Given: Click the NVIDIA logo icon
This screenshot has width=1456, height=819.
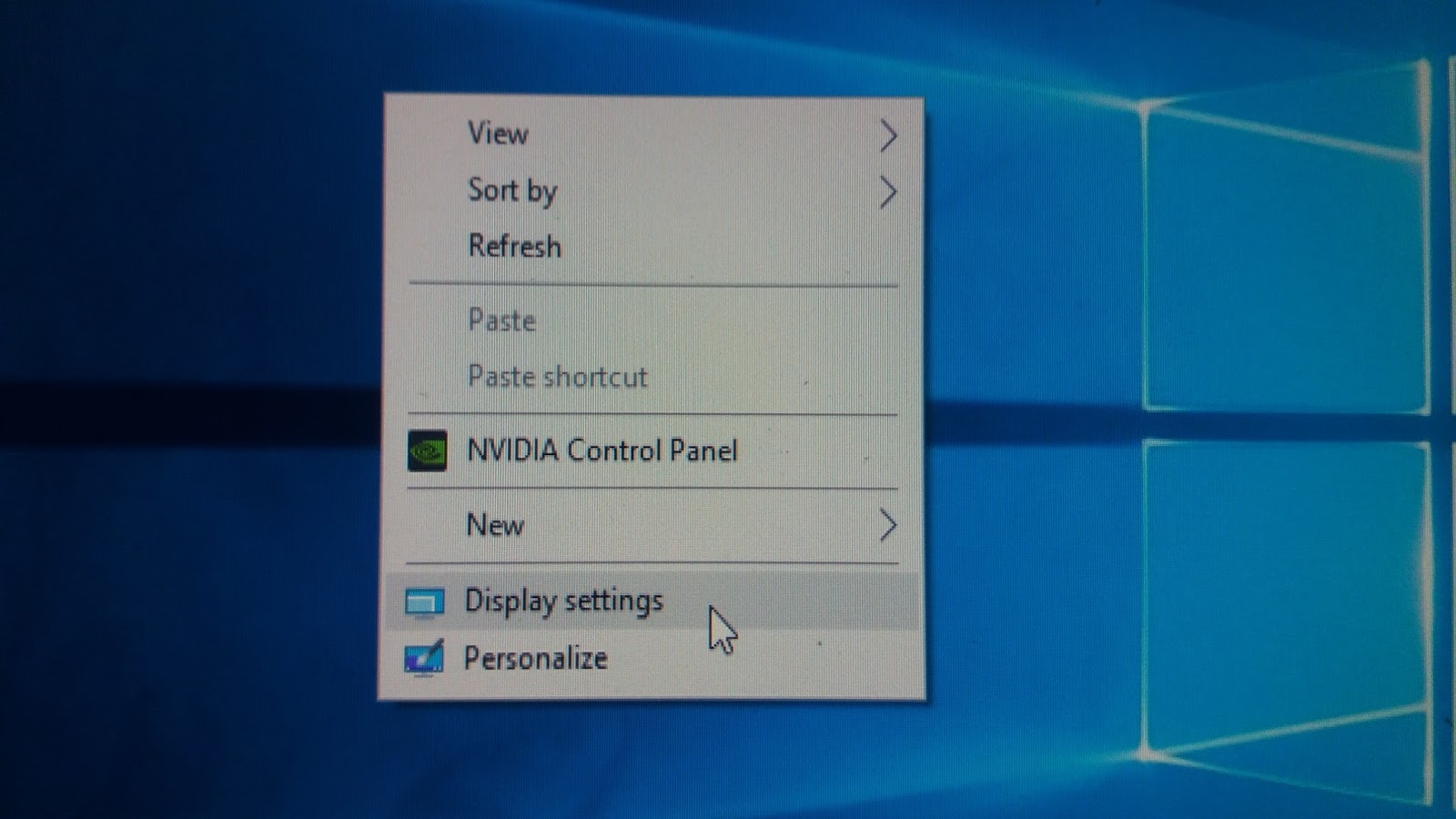Looking at the screenshot, I should tap(427, 450).
